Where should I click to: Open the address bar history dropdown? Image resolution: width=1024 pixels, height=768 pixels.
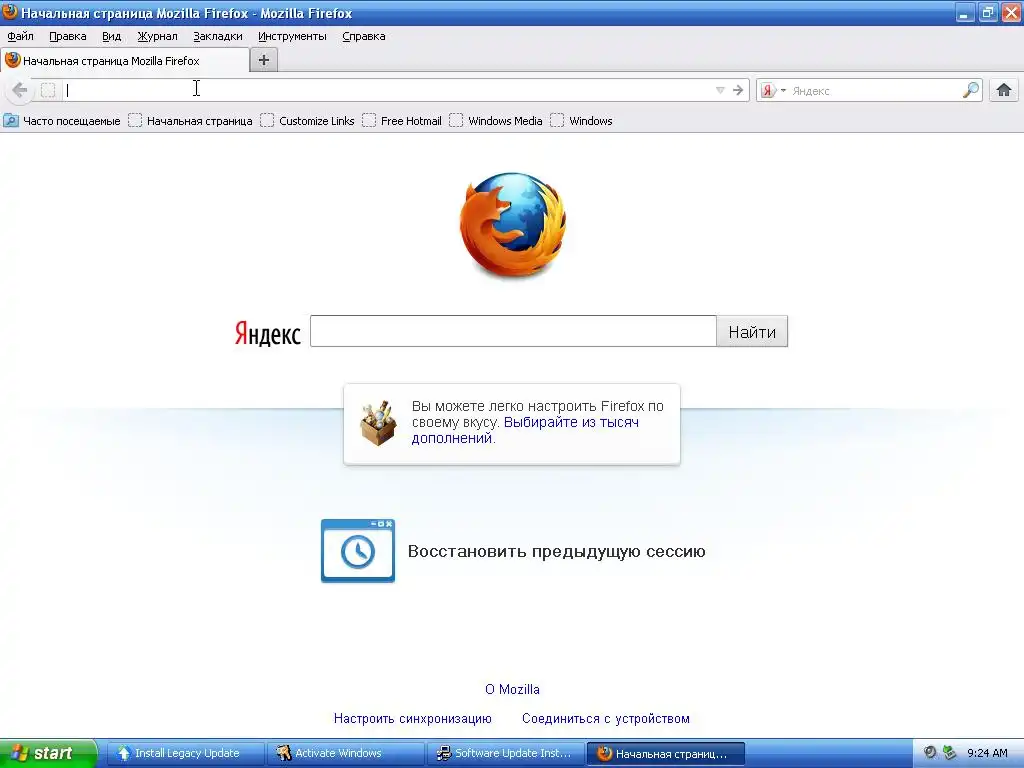(x=720, y=90)
